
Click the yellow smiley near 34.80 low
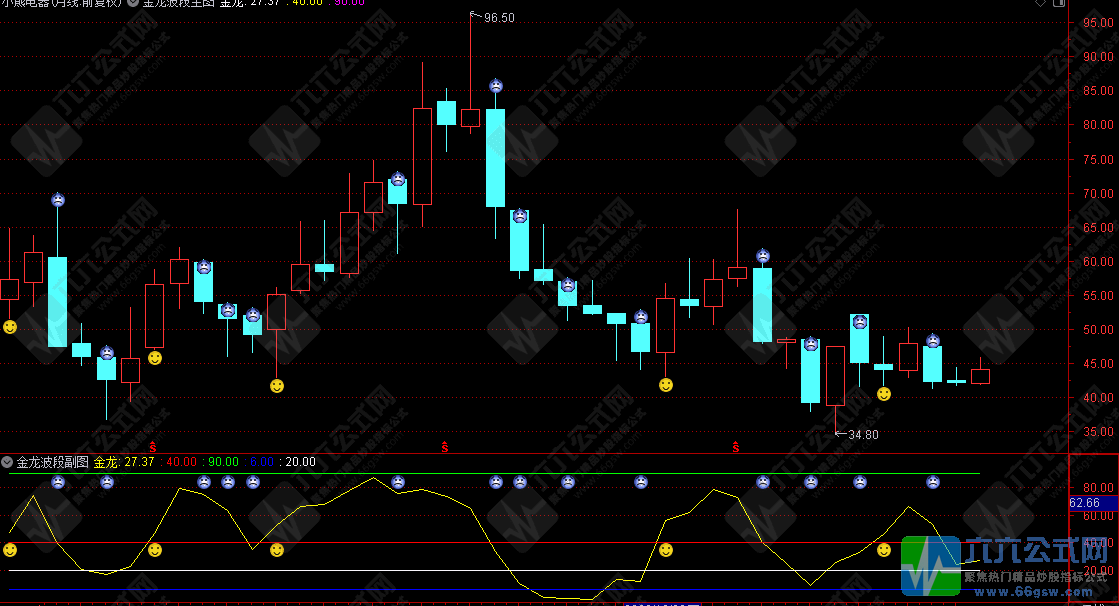pyautogui.click(x=884, y=394)
